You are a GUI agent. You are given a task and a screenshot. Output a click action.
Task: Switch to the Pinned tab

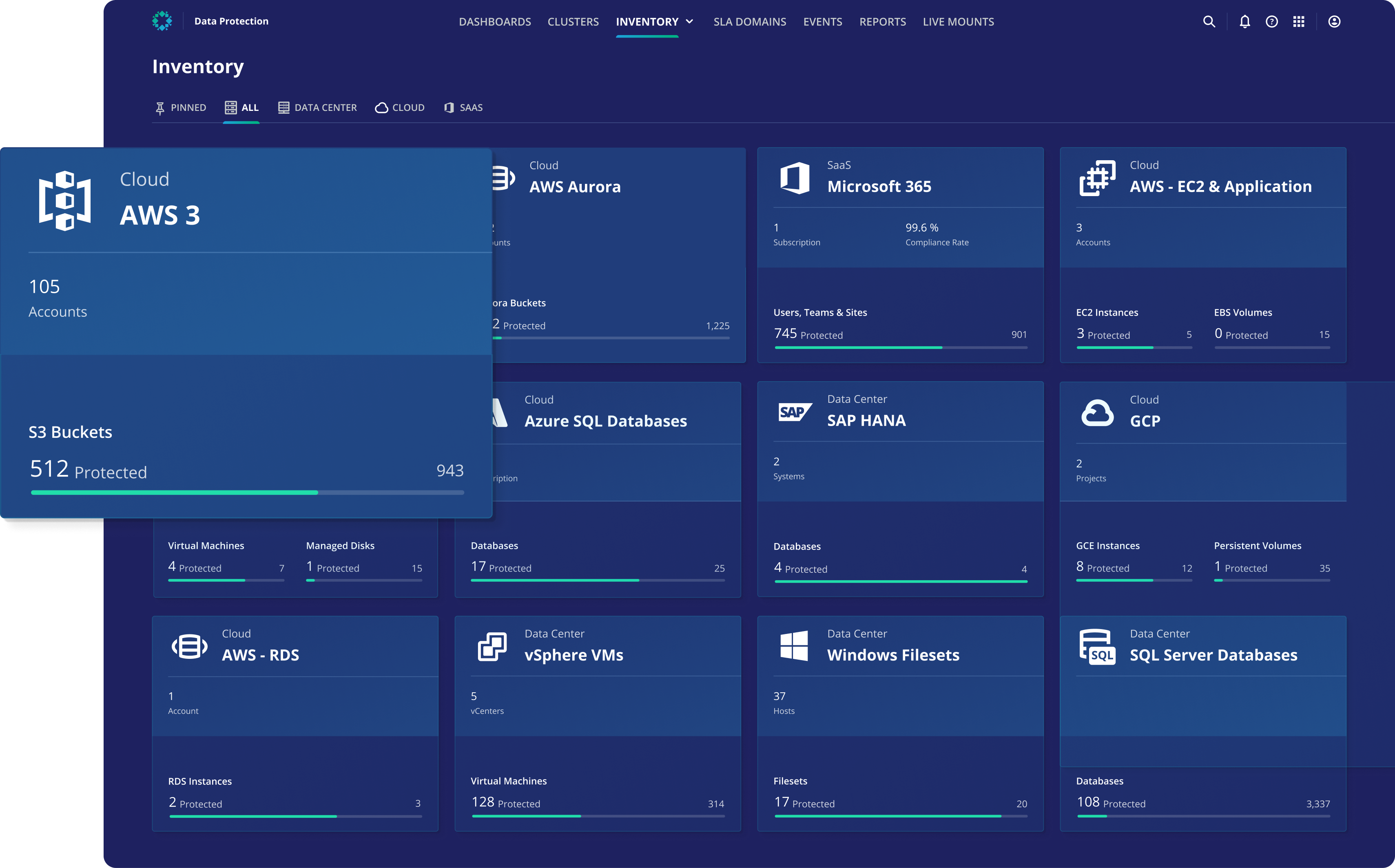tap(180, 108)
